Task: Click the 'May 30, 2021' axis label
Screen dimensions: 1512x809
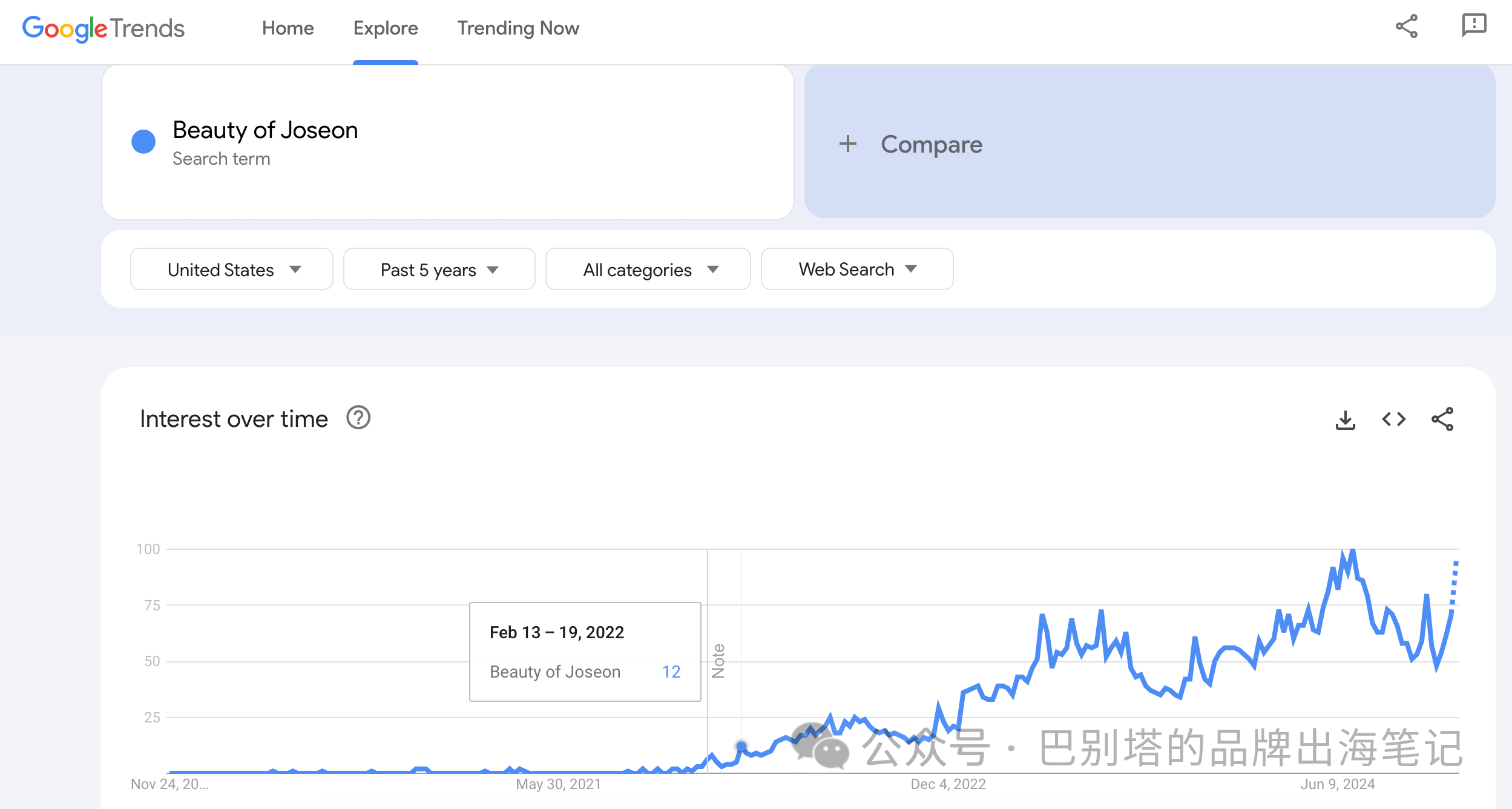Action: pos(559,784)
